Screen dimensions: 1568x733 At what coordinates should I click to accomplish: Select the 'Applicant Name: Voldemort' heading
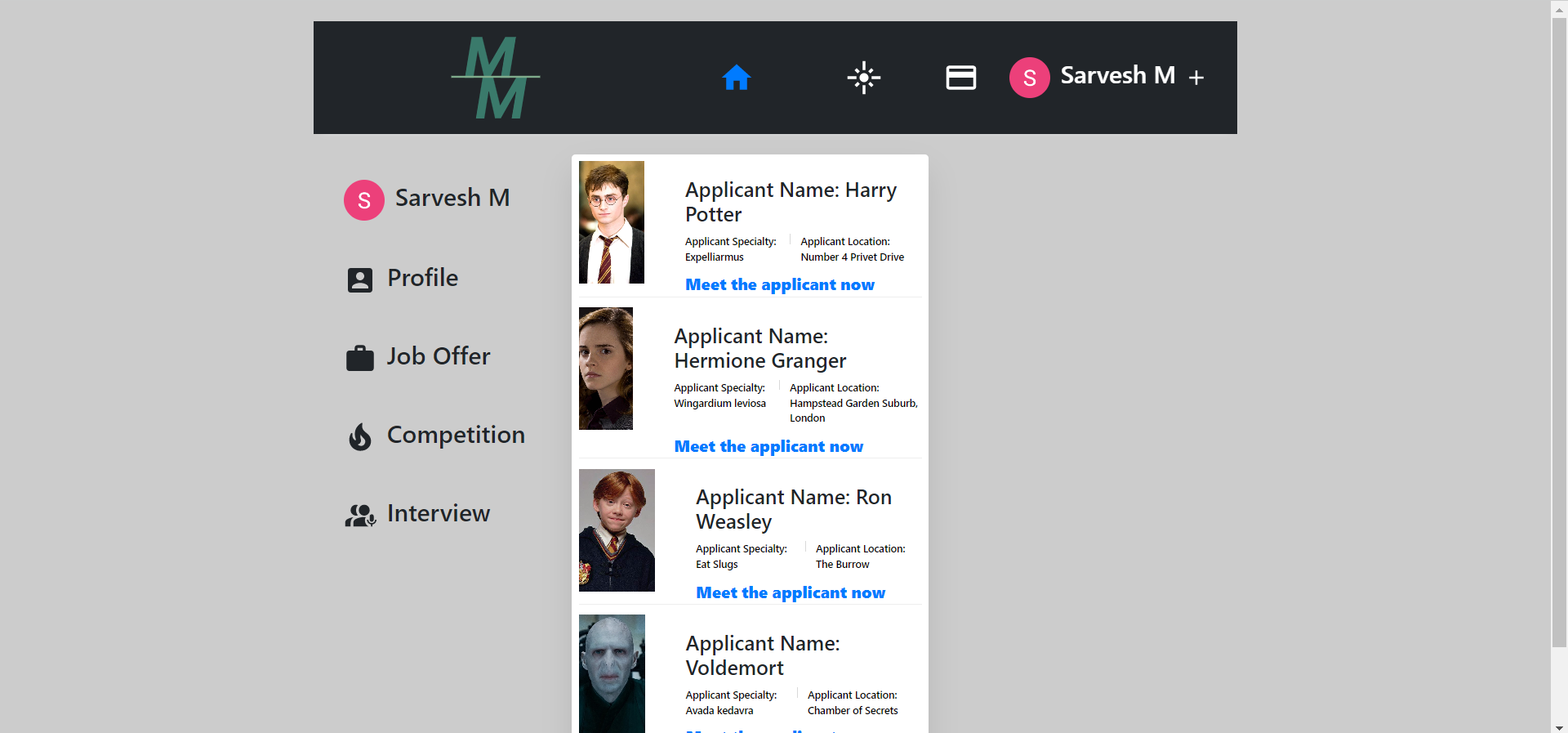(x=763, y=655)
